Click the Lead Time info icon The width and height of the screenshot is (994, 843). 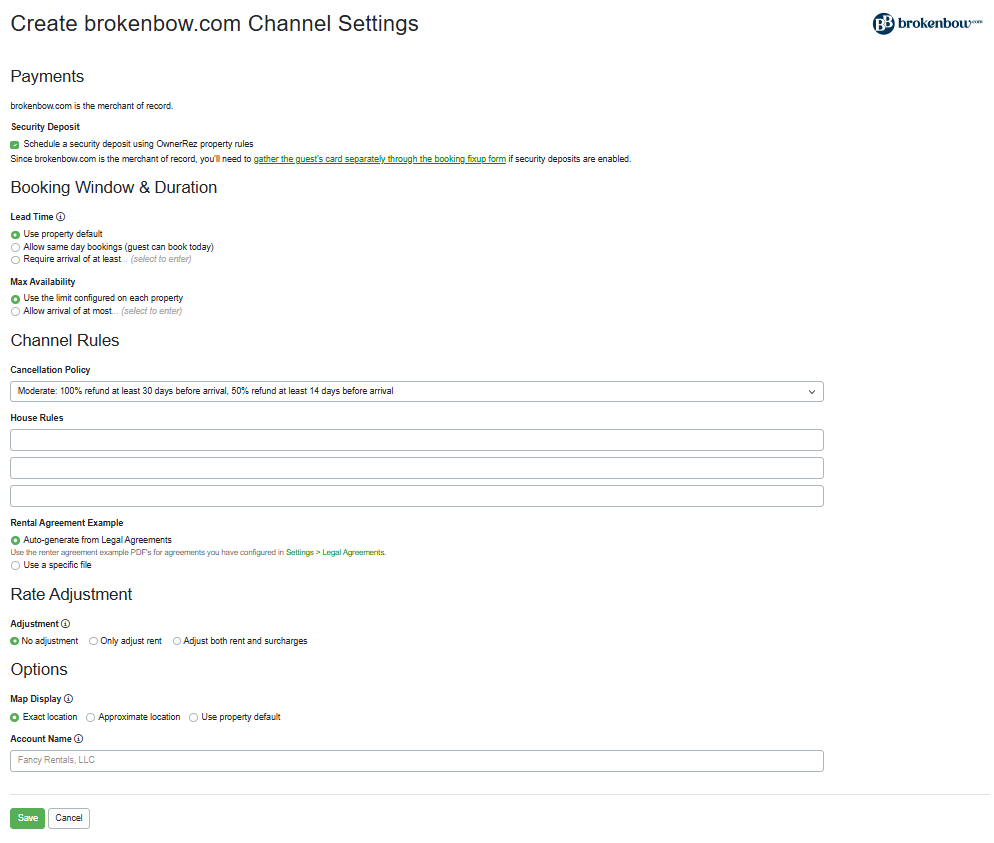(61, 217)
